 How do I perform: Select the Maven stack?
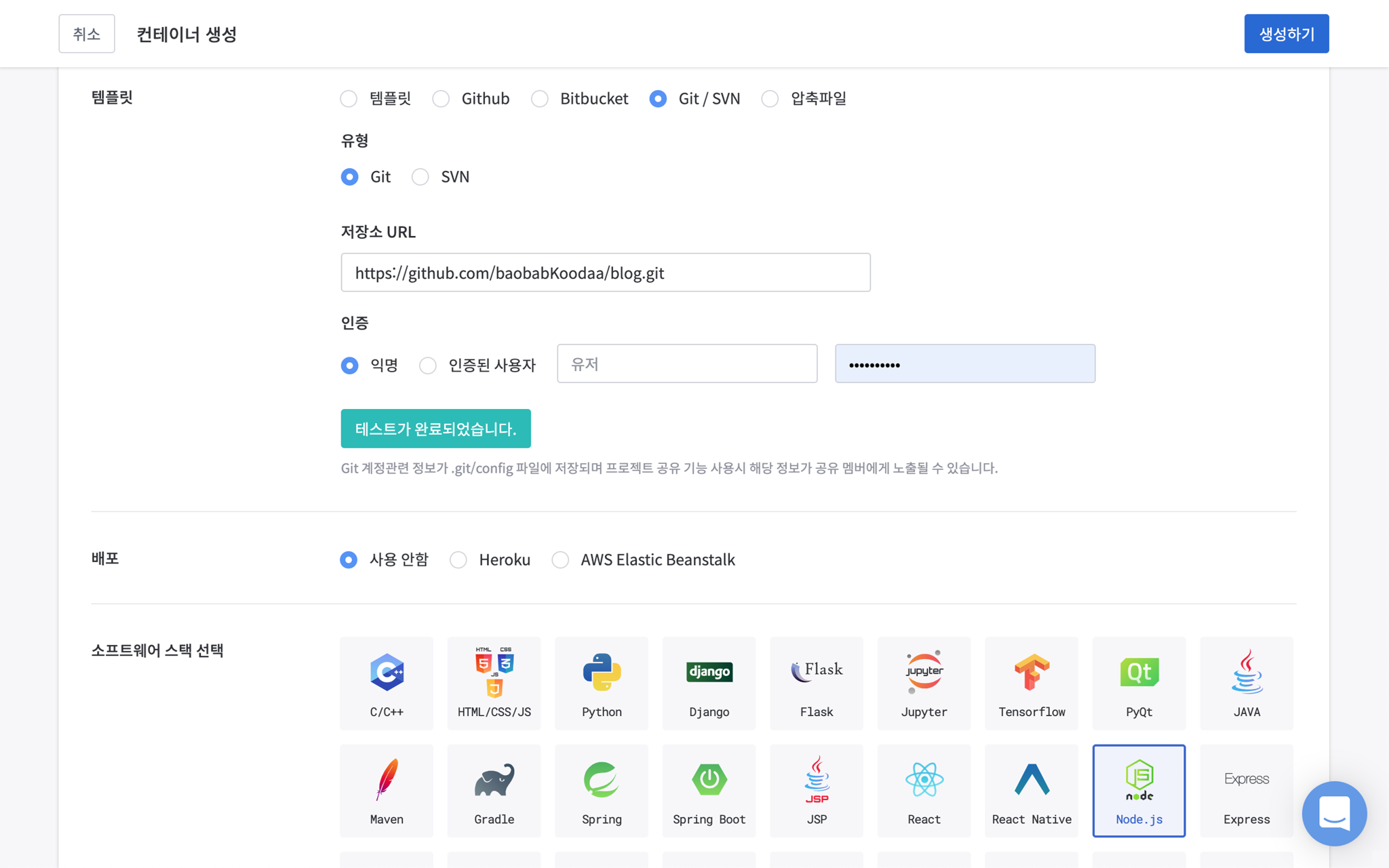[x=387, y=791]
